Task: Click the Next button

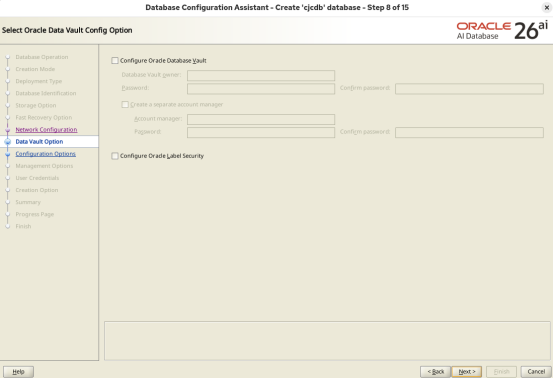Action: [467, 372]
